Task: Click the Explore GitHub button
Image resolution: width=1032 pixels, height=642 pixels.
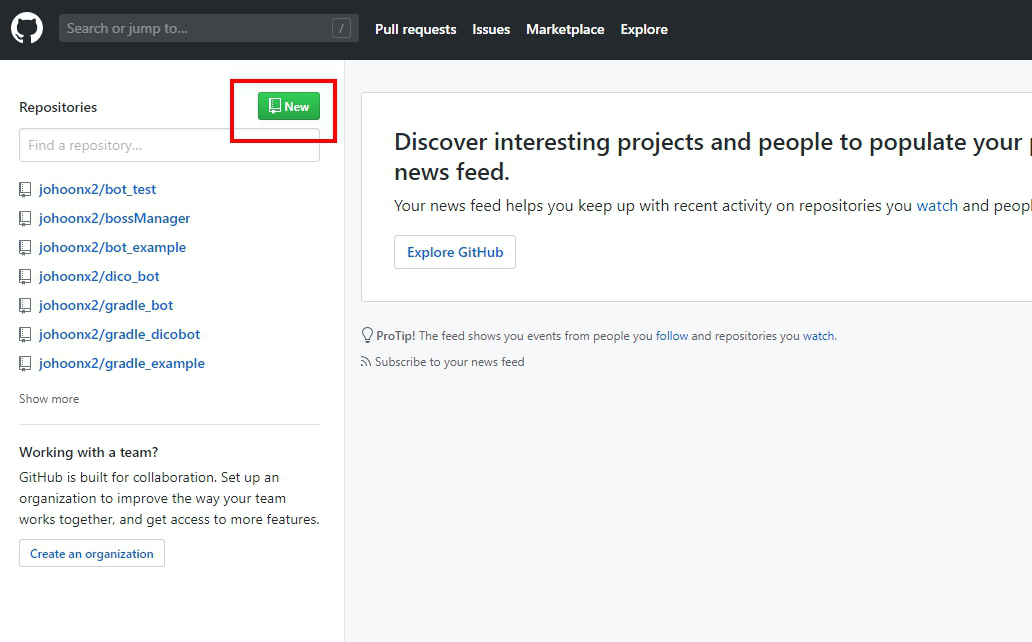Action: pos(455,252)
